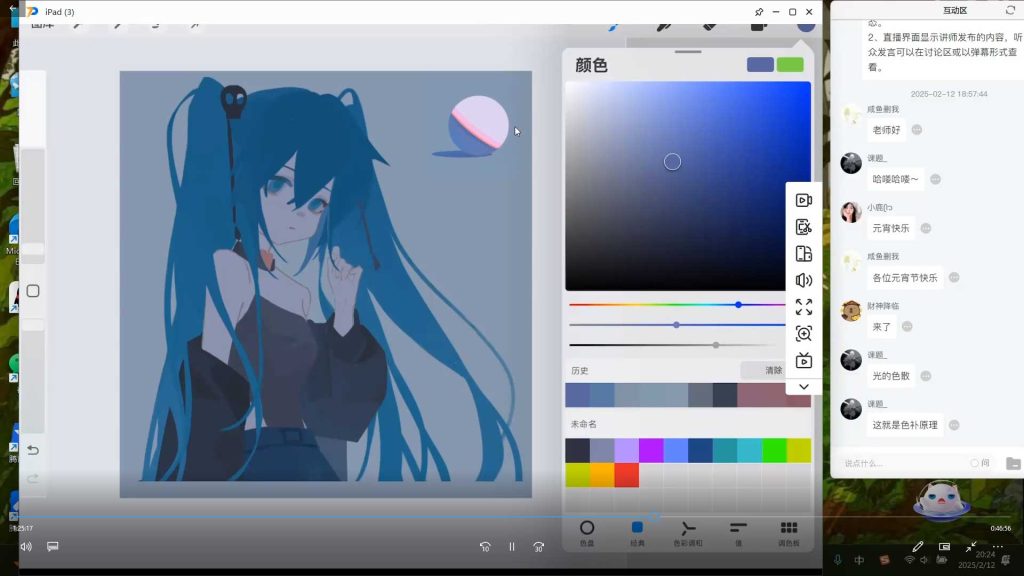Click the TV playback side icon
The image size is (1024, 576).
804,360
